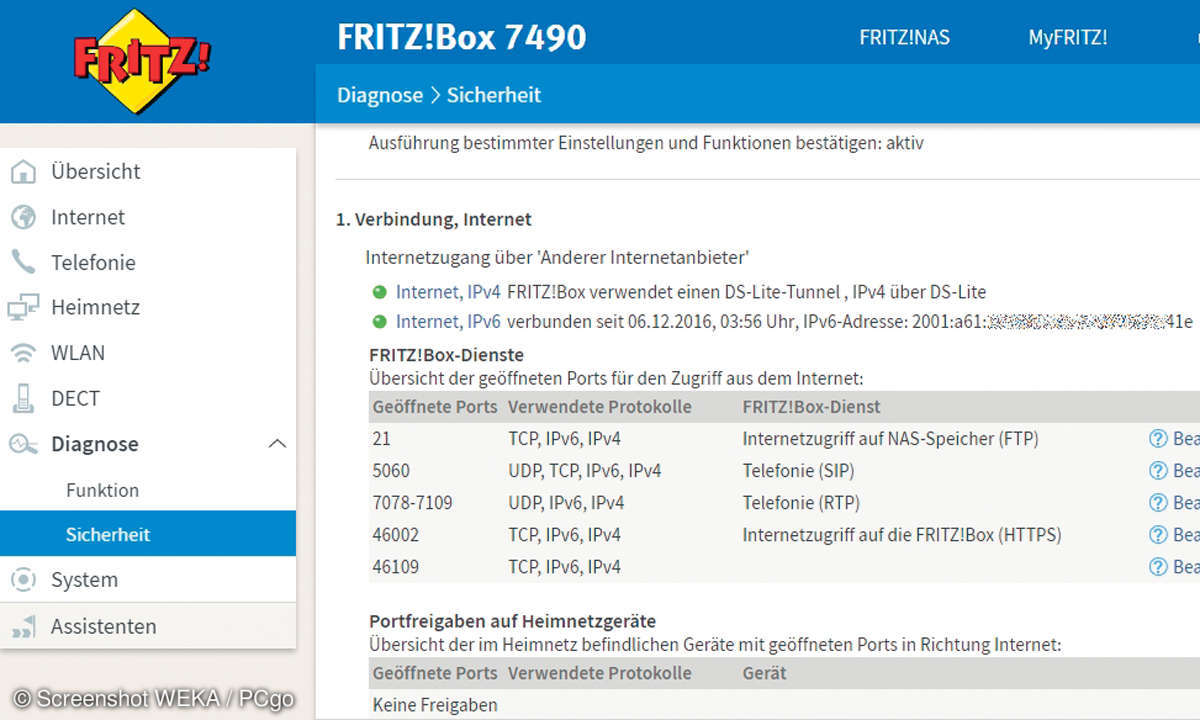
Task: Collapse the Diagnose menu chevron
Action: coord(278,444)
